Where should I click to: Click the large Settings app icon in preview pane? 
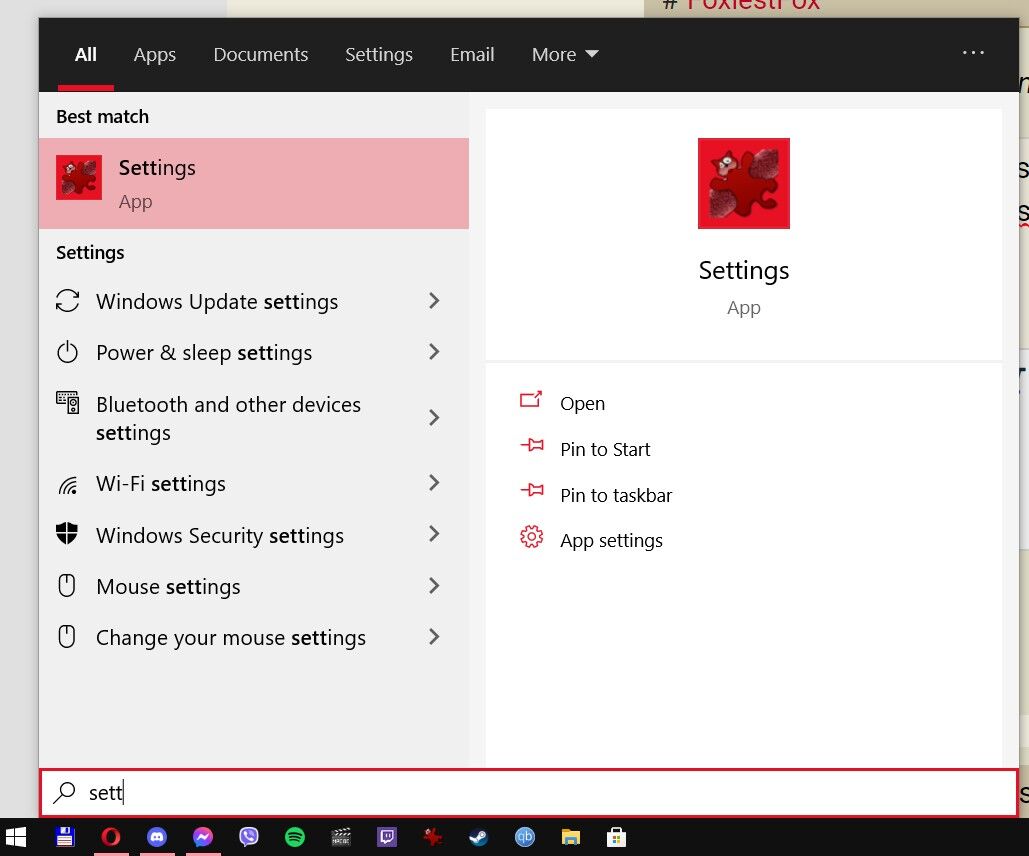744,183
